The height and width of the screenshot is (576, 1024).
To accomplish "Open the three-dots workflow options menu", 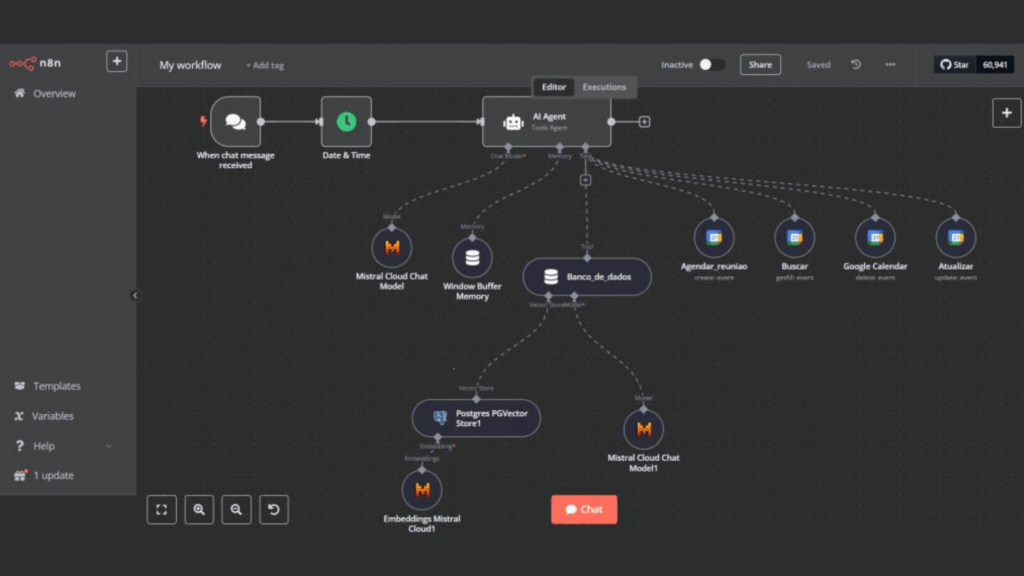I will (x=890, y=65).
